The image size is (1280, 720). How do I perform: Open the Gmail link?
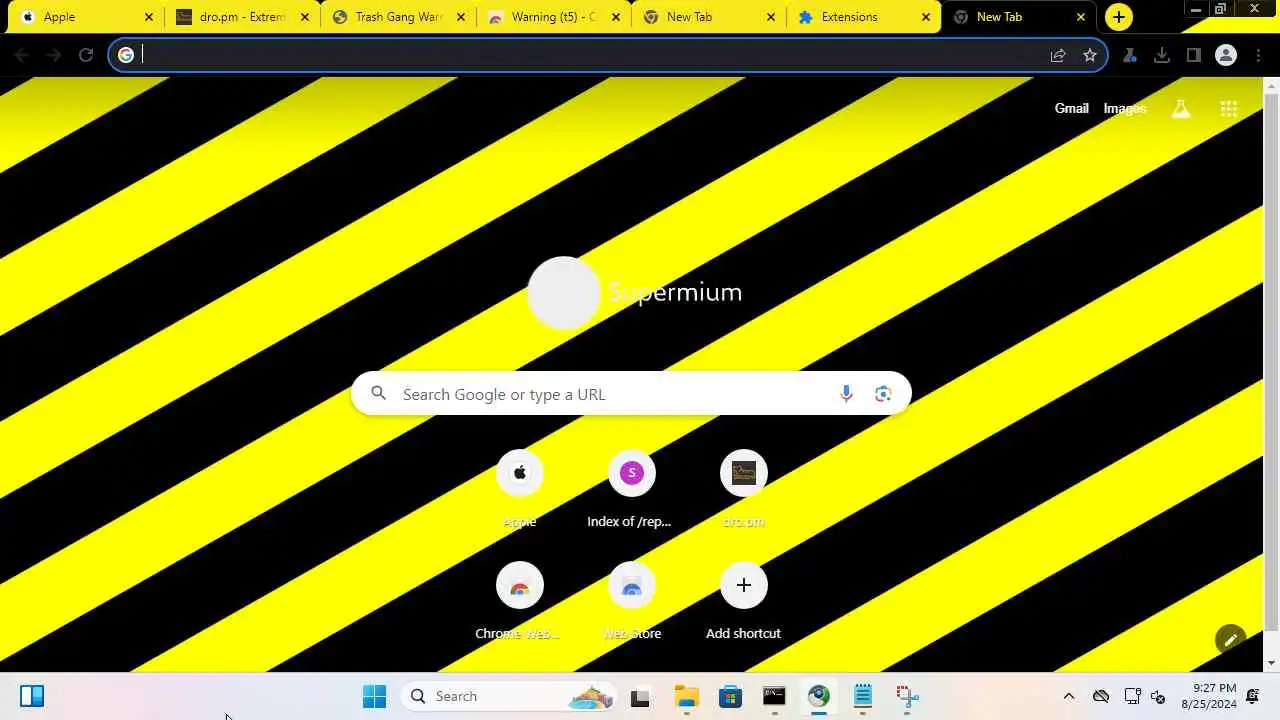point(1071,108)
